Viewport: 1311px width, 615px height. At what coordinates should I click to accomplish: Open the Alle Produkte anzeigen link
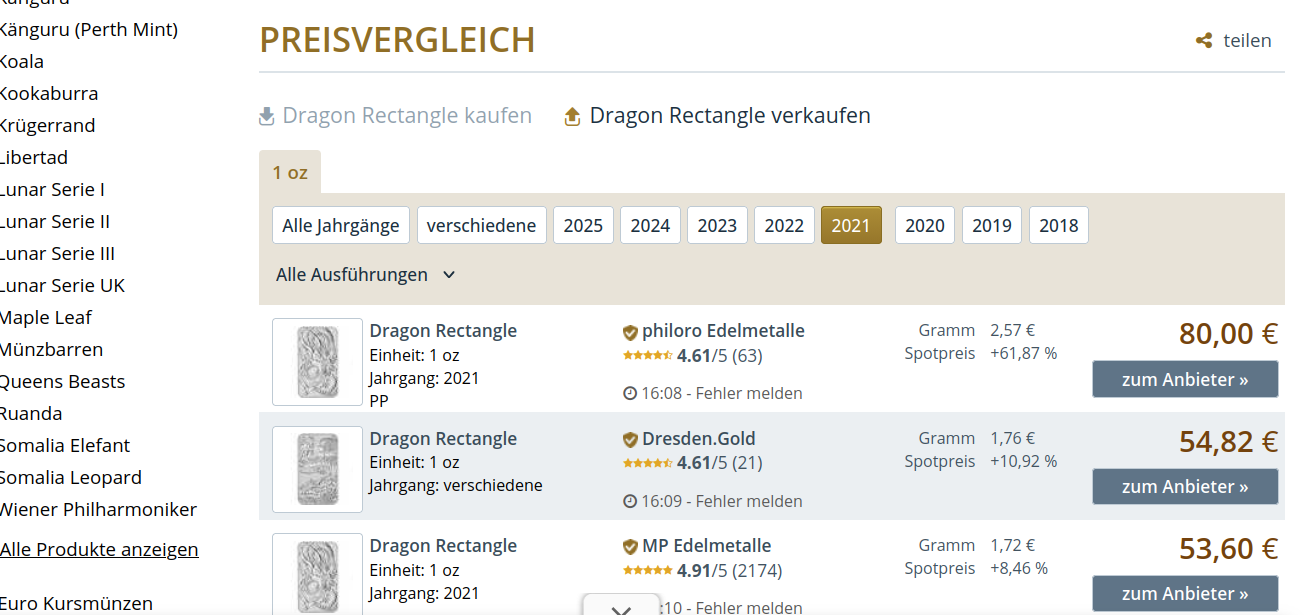coord(99,549)
